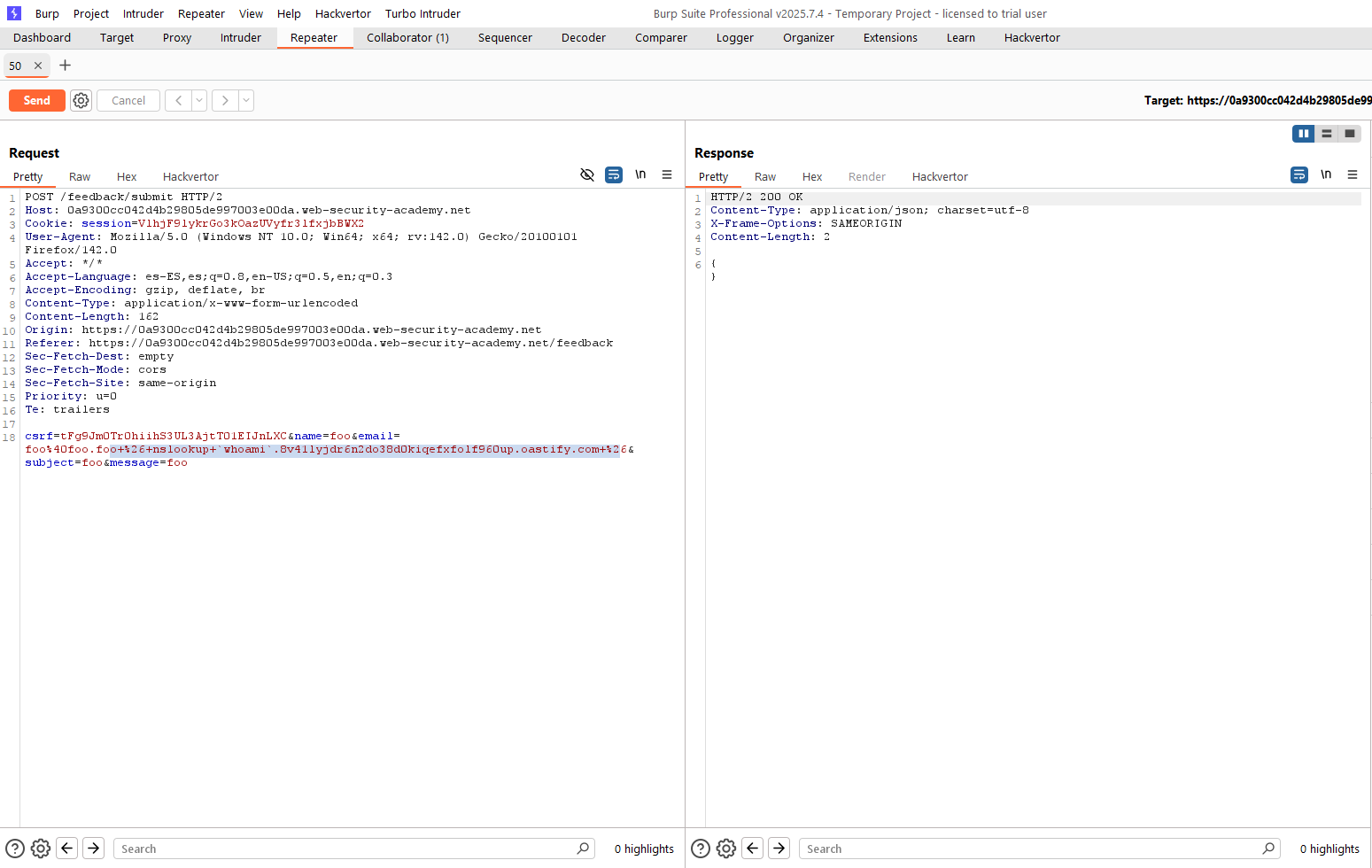Open request search settings gear icon
The image size is (1372, 868).
(41, 849)
